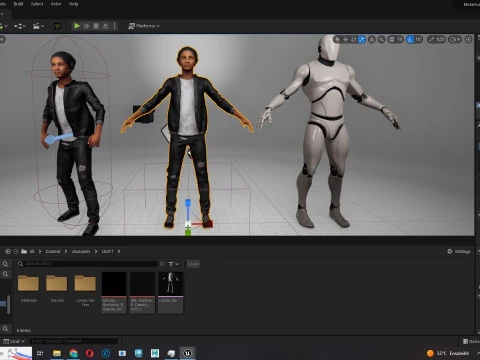Screen dimensions: 480x360
Task: Click viewport layout maximize icon
Action: tap(468, 40)
